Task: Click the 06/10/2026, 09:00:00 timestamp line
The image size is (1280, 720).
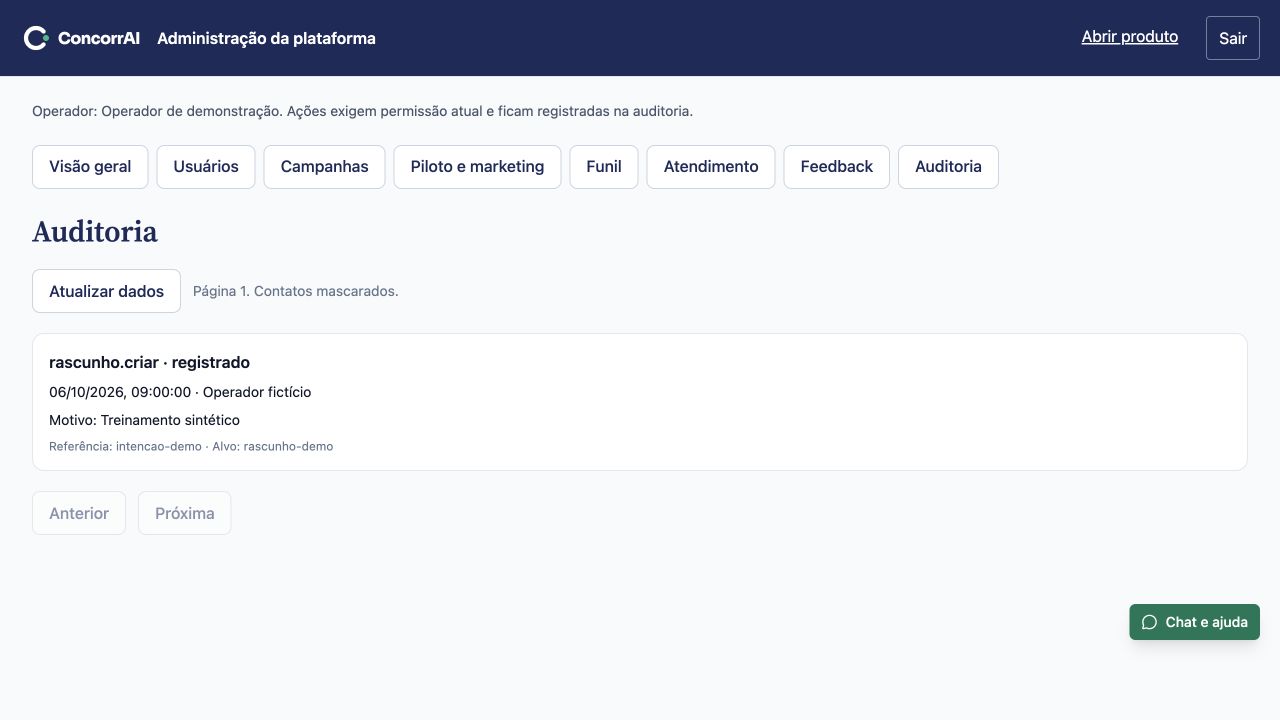Action: coord(180,392)
